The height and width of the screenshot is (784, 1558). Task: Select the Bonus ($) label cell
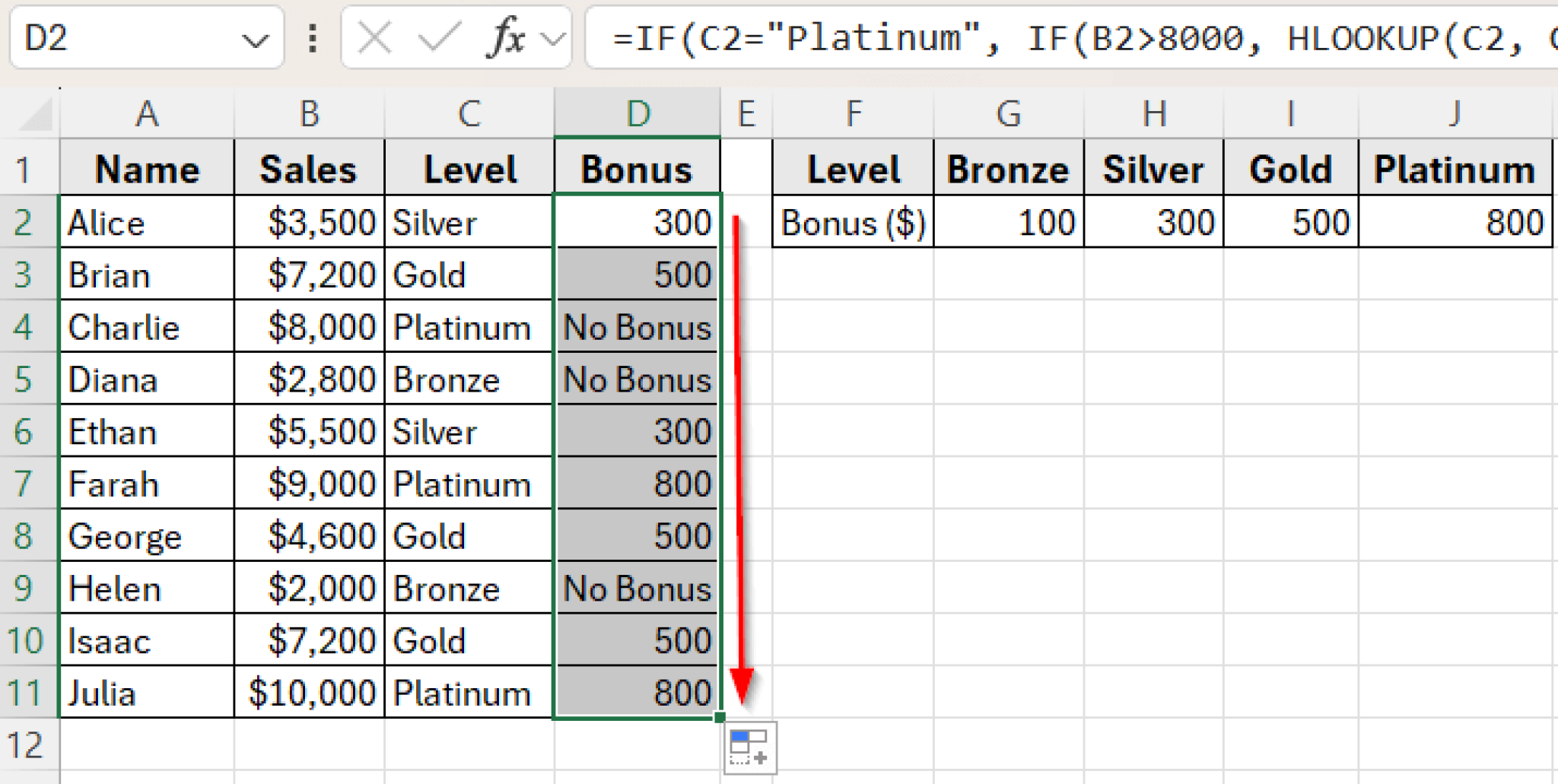(x=852, y=222)
